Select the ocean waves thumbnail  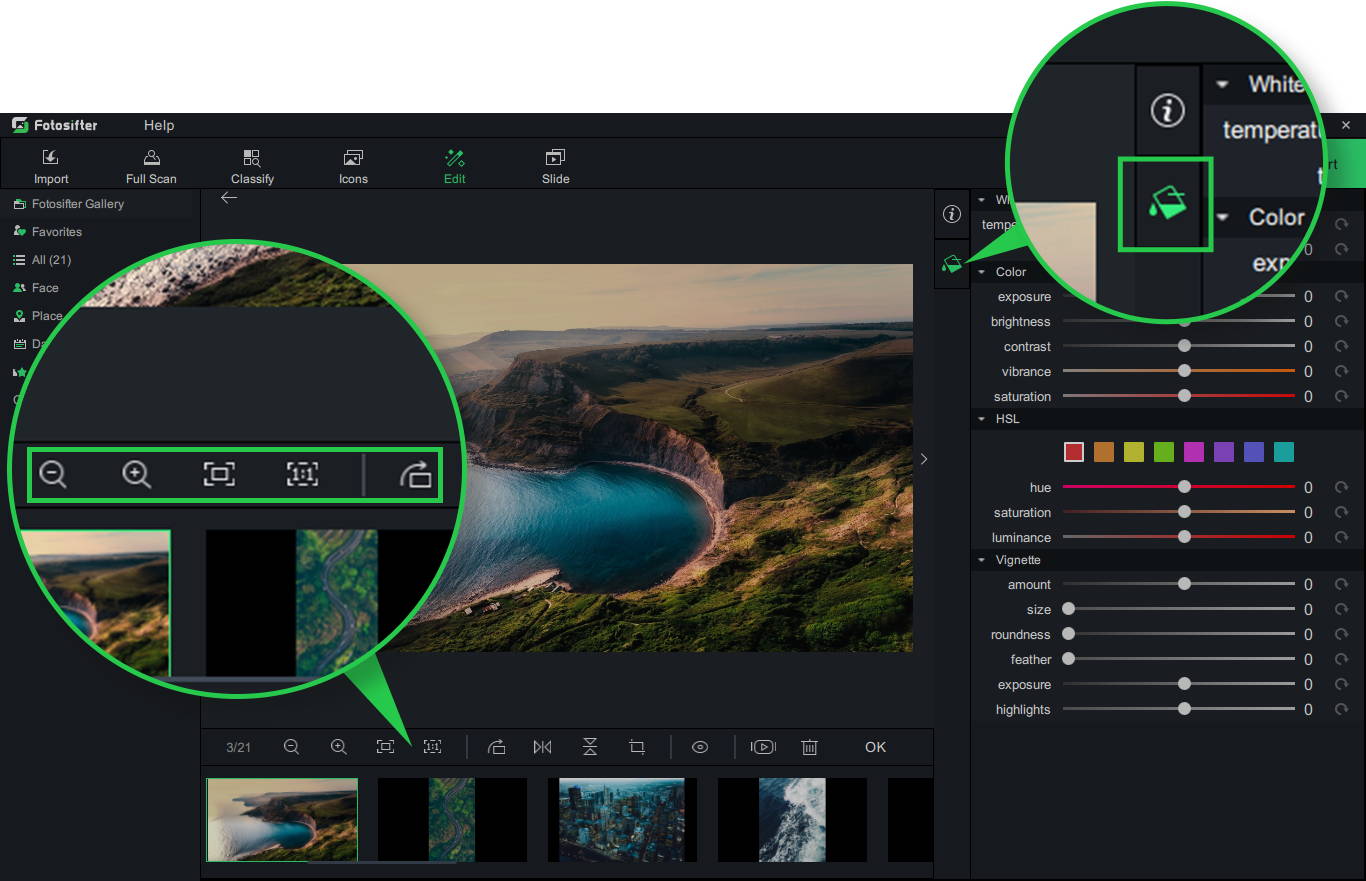click(x=792, y=820)
